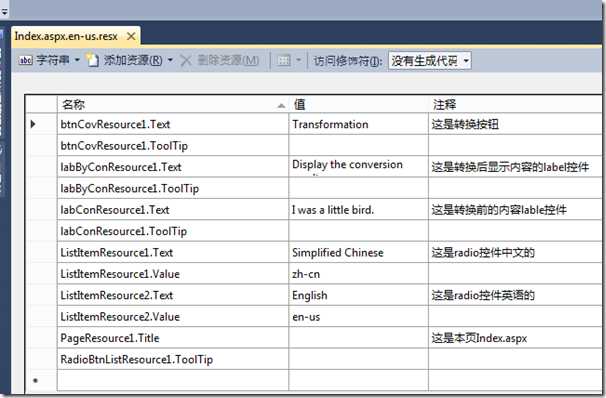
Task: Open the 字符串 resource type dropdown arrow
Action: pyautogui.click(x=77, y=60)
